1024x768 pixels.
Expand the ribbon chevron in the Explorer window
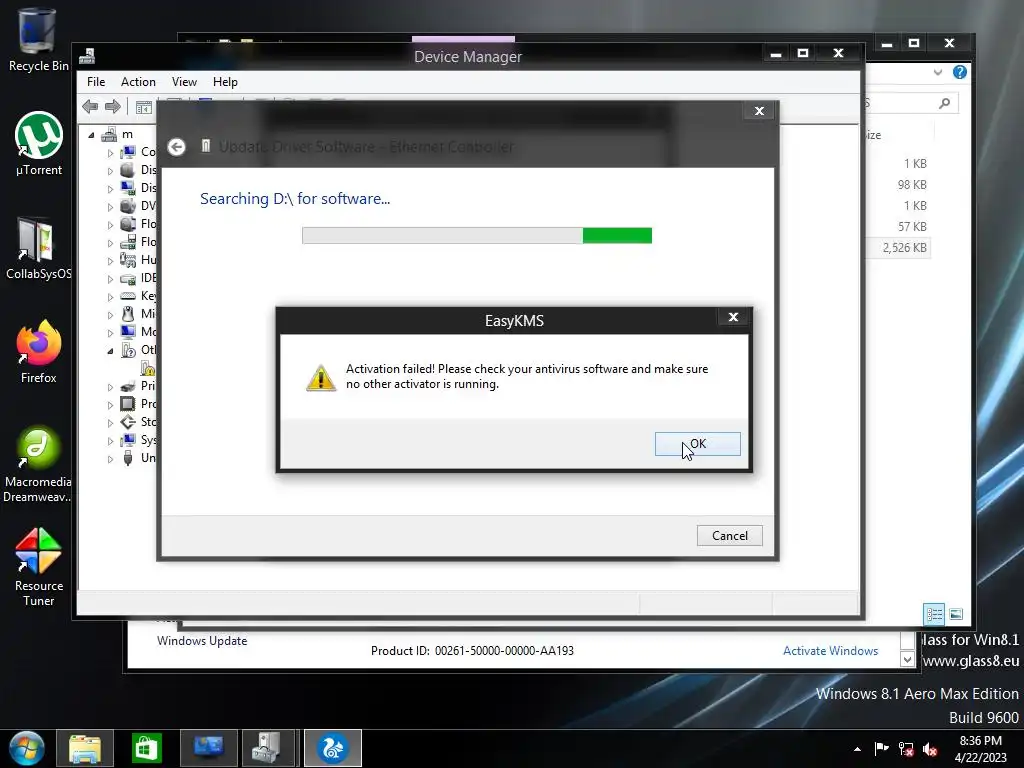click(938, 72)
